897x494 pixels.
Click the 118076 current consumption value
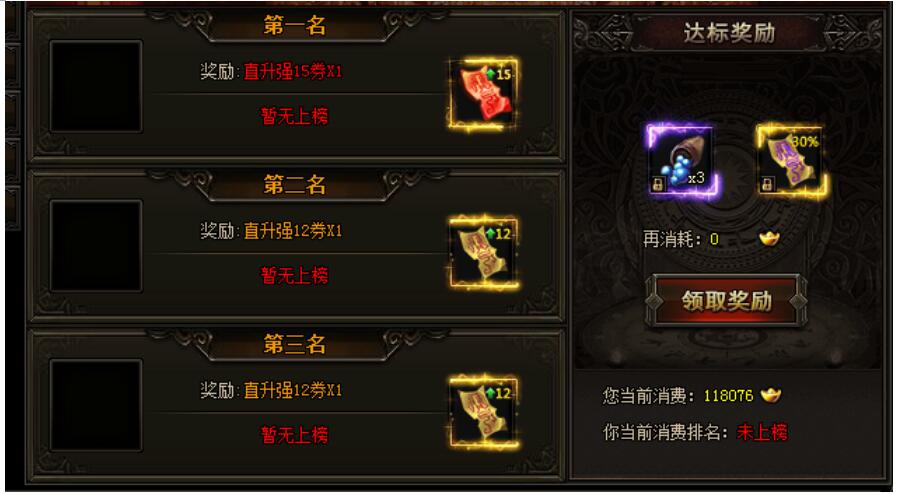[x=729, y=396]
